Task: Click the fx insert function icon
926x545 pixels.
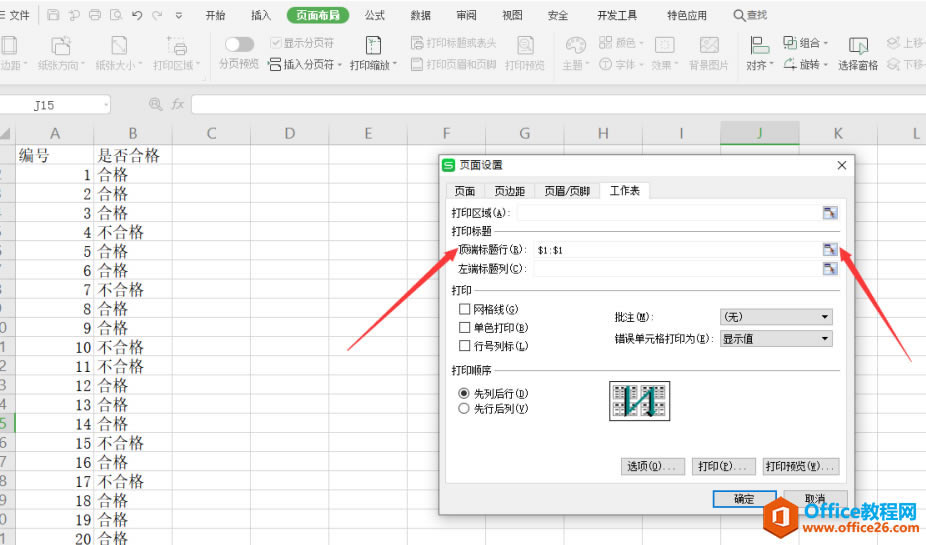Action: coord(178,105)
